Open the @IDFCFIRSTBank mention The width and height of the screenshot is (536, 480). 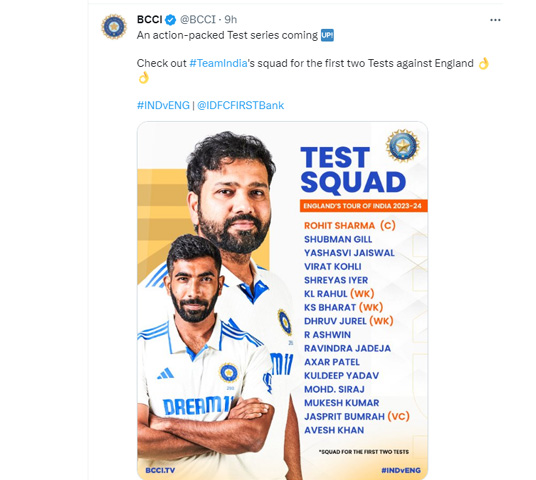tap(241, 105)
